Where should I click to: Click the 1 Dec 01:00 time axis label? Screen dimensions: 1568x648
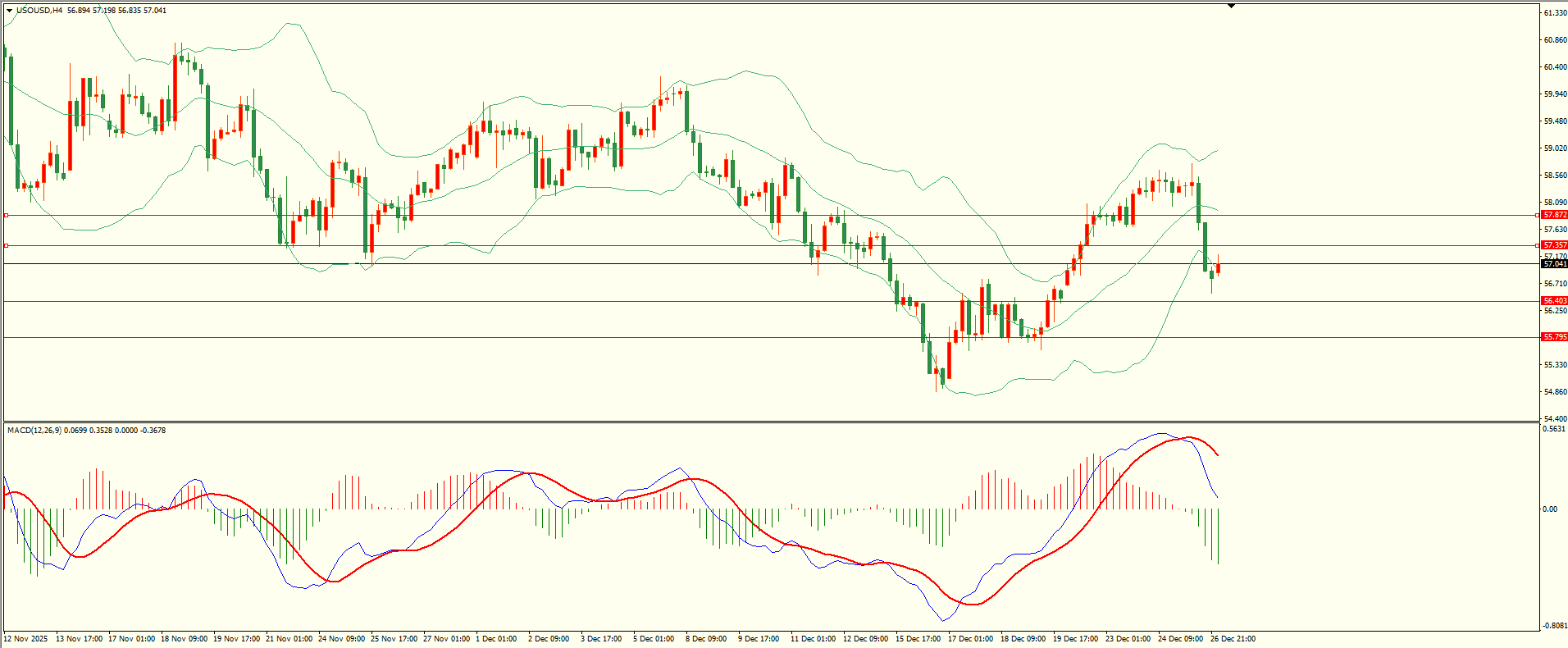click(496, 638)
